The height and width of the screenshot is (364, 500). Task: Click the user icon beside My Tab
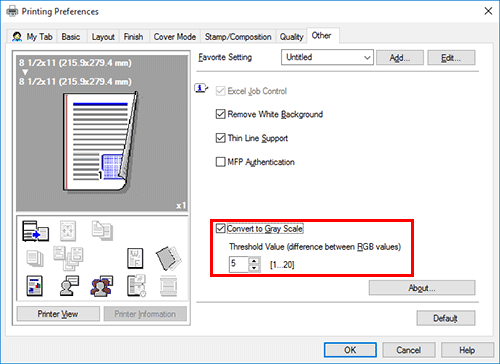pos(17,36)
